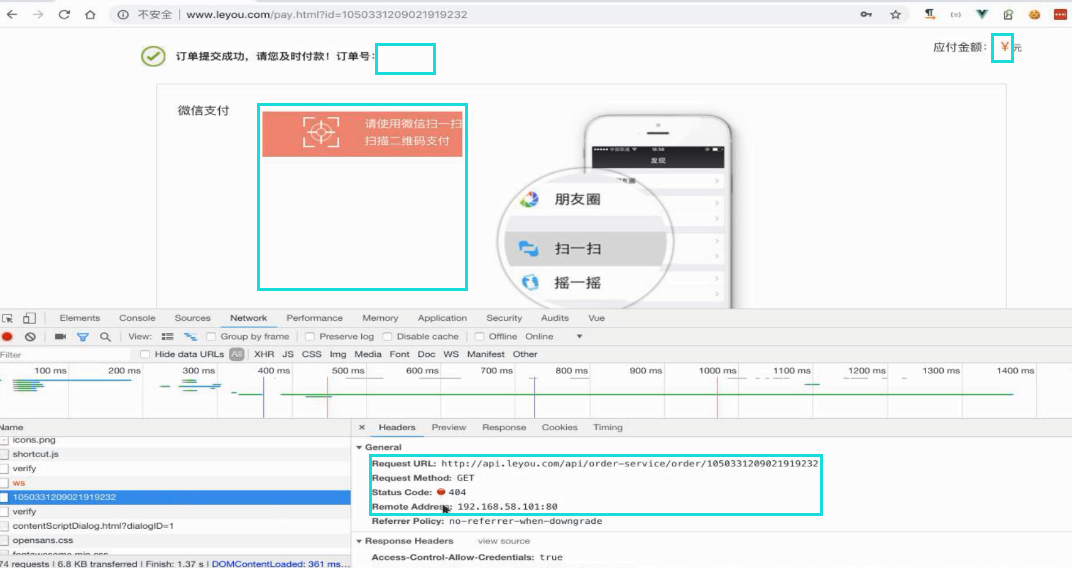The image size is (1072, 568).
Task: Activate the inspect element picker
Action: pos(8,319)
